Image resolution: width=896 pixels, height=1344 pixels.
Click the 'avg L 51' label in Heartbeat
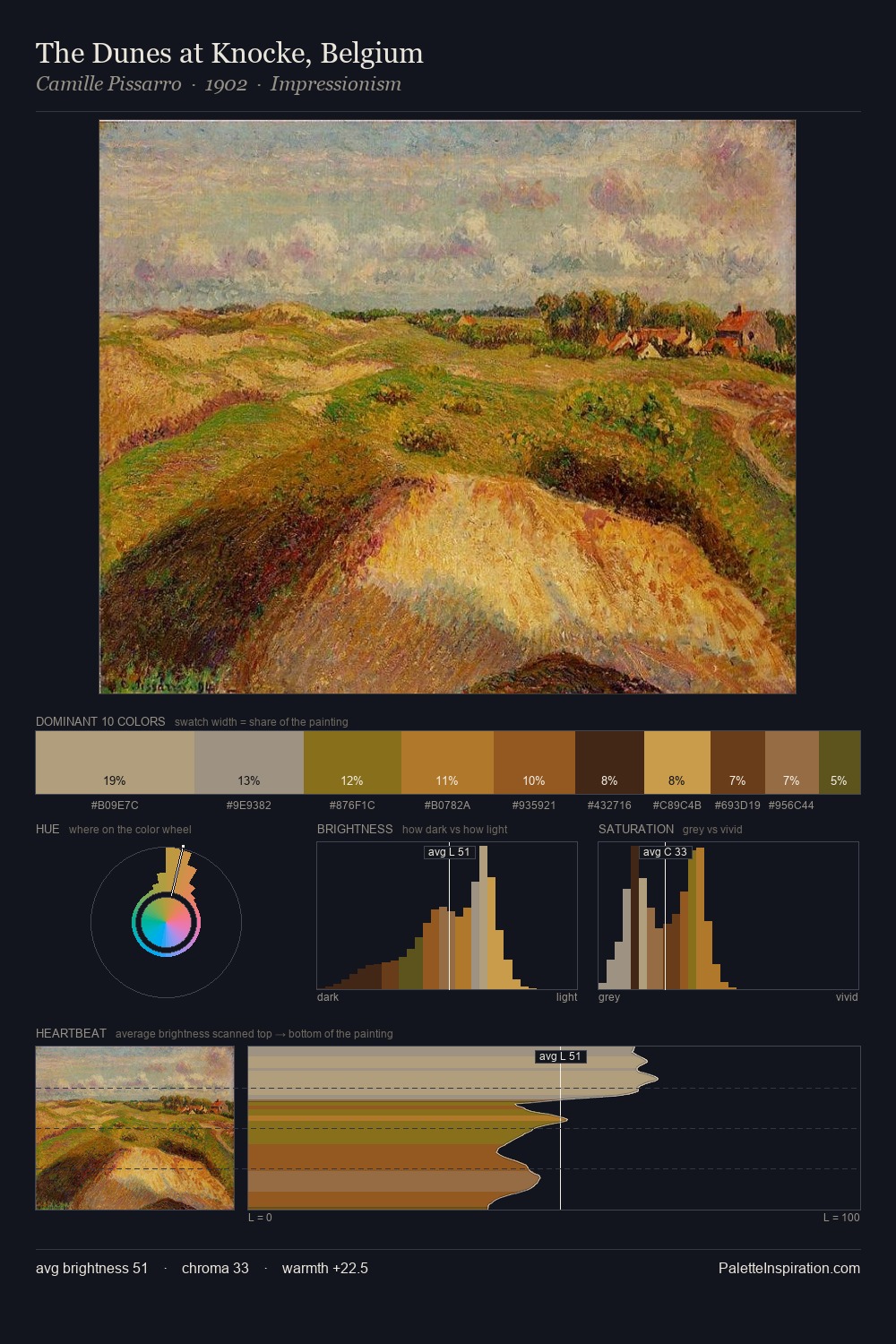pyautogui.click(x=560, y=1056)
